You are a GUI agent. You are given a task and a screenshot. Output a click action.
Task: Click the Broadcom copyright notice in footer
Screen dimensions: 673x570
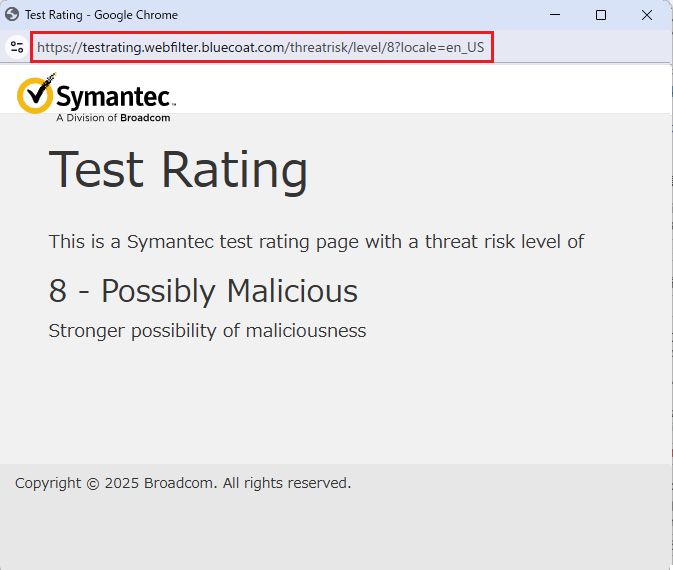point(183,484)
